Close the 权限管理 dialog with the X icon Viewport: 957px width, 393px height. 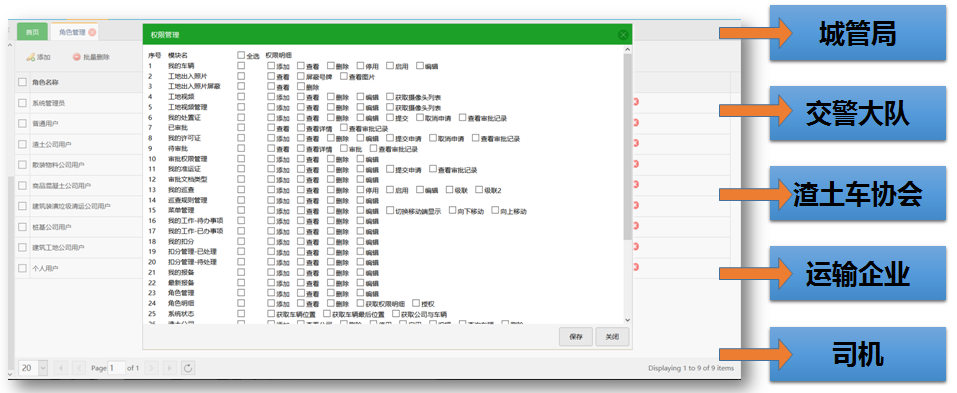pos(623,35)
